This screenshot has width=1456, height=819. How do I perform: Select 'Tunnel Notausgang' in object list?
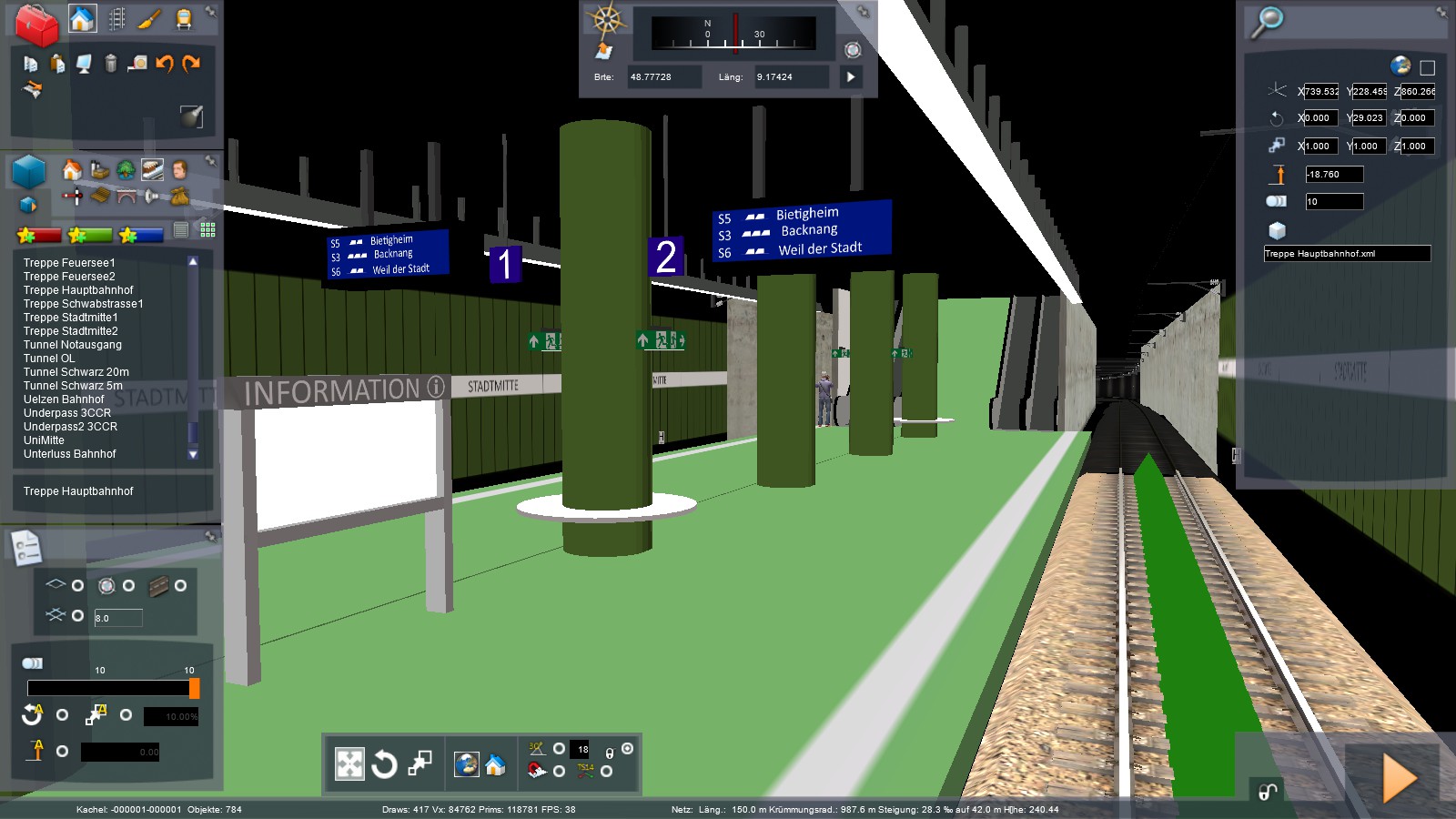tap(73, 345)
